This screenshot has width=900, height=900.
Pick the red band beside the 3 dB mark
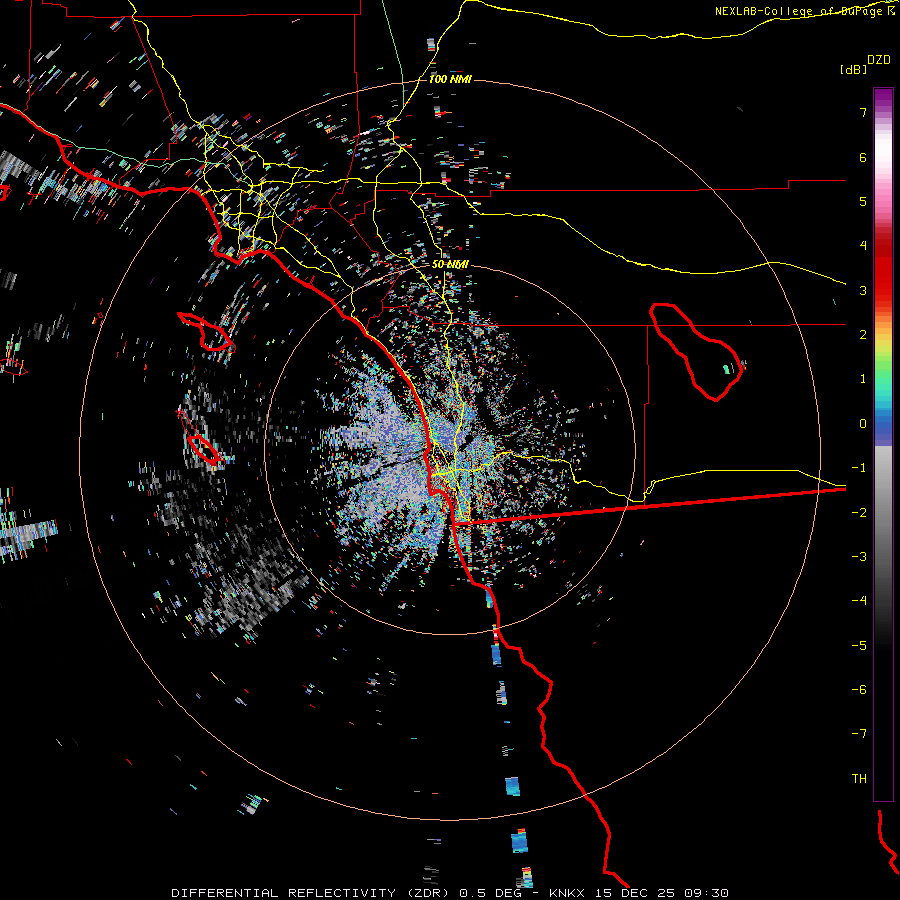tap(883, 287)
